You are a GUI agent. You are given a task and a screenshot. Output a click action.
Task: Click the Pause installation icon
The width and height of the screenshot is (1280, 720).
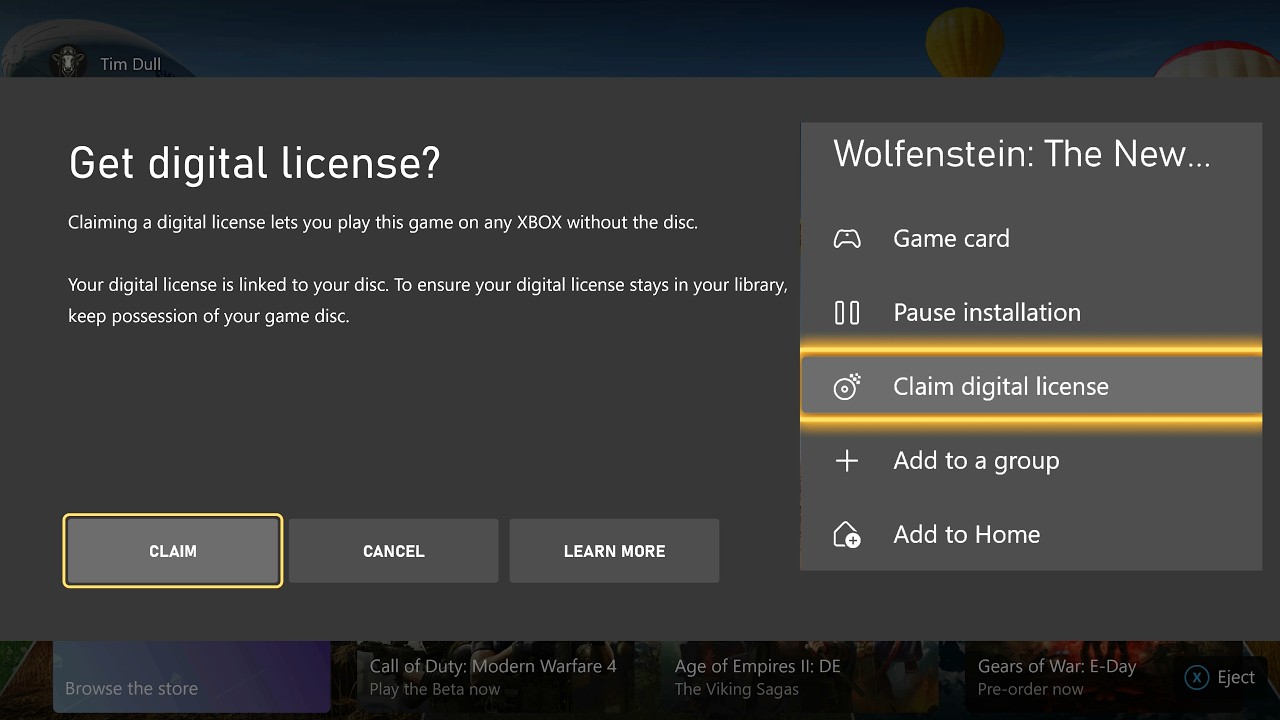[847, 313]
